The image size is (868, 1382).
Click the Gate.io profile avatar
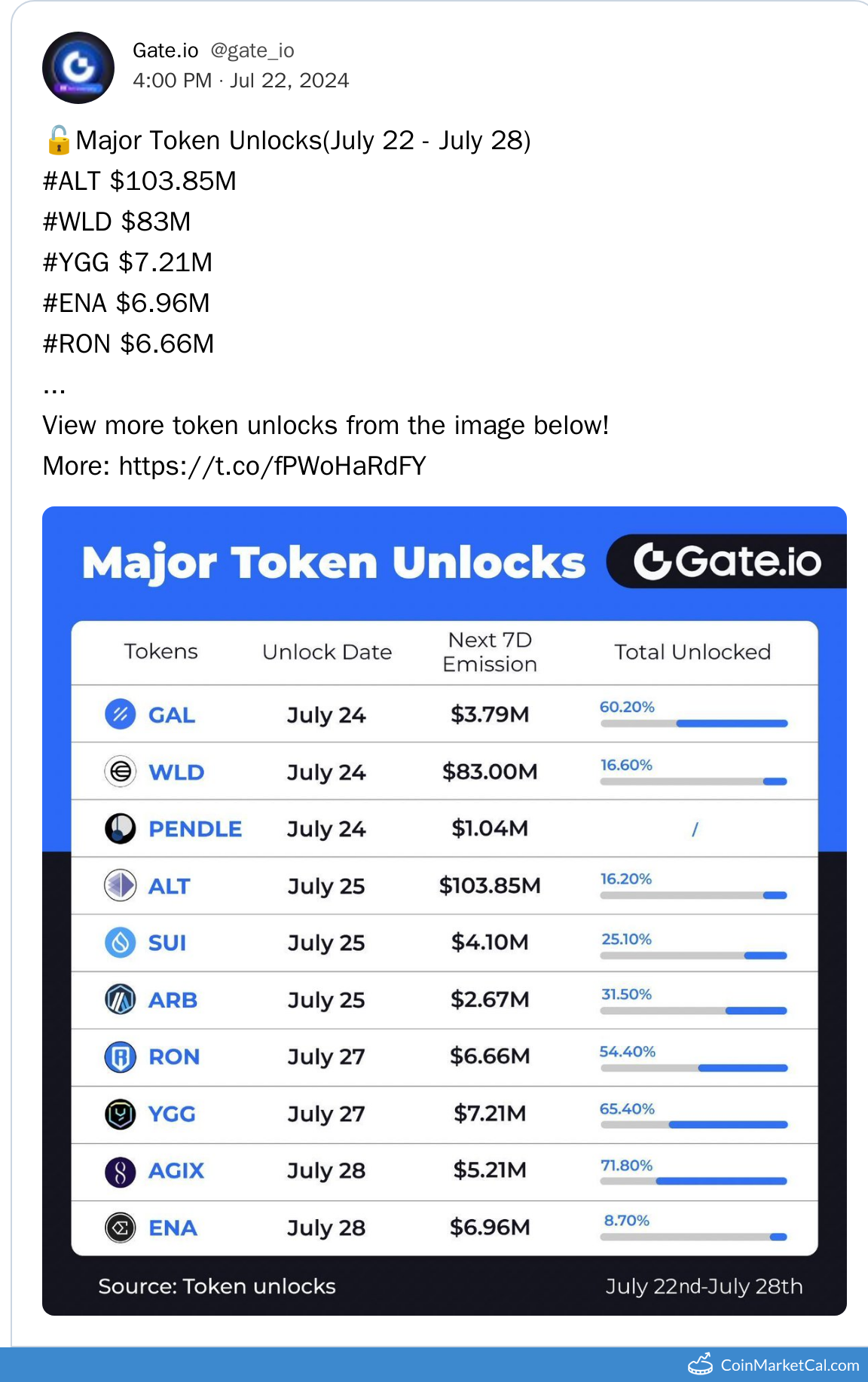coord(78,68)
